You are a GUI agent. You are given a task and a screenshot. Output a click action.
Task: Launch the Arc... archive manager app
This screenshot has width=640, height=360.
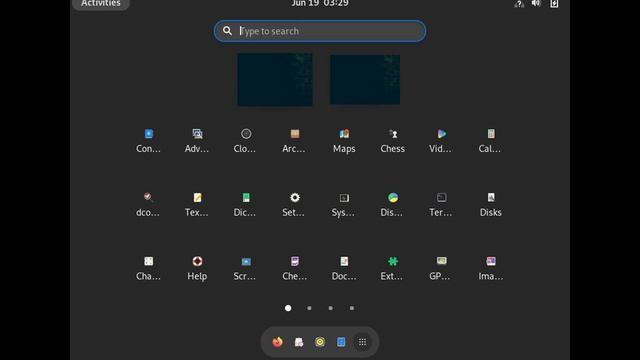[x=295, y=140]
